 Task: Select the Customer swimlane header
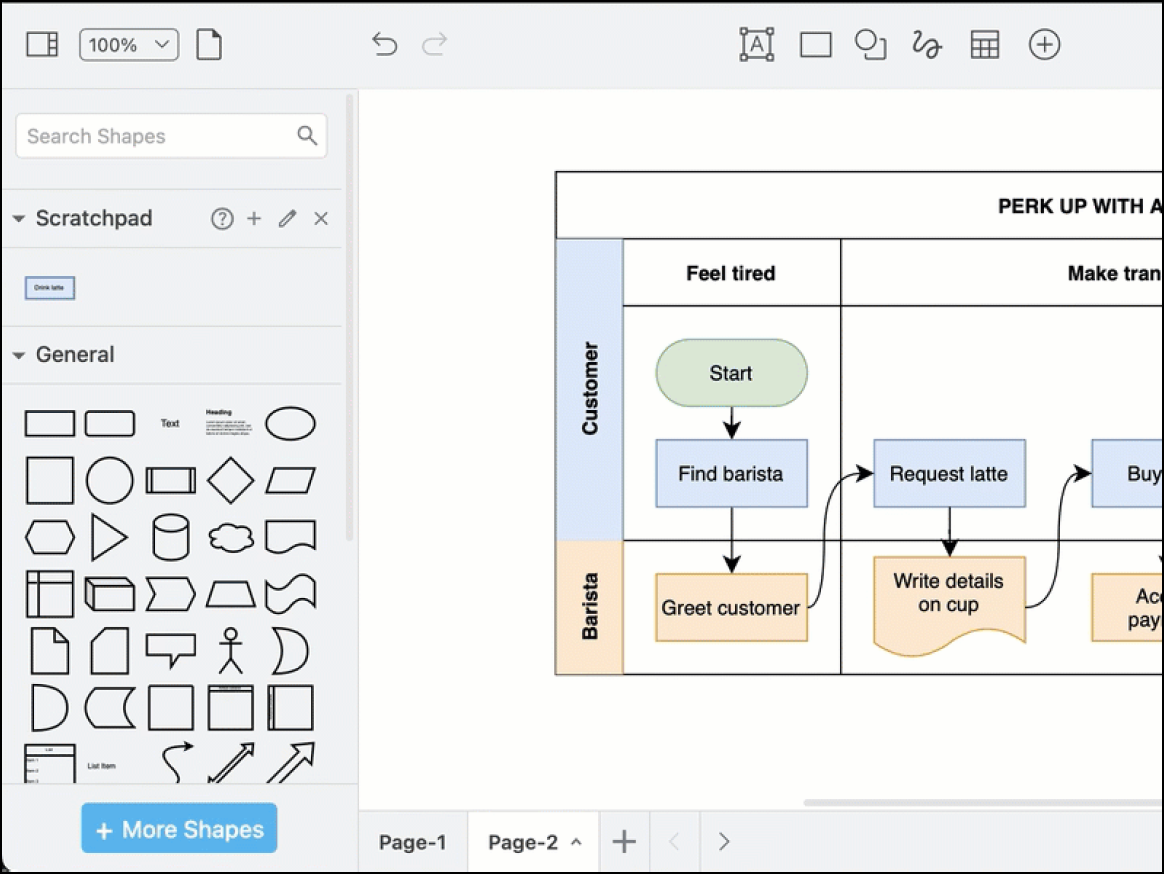click(x=589, y=389)
